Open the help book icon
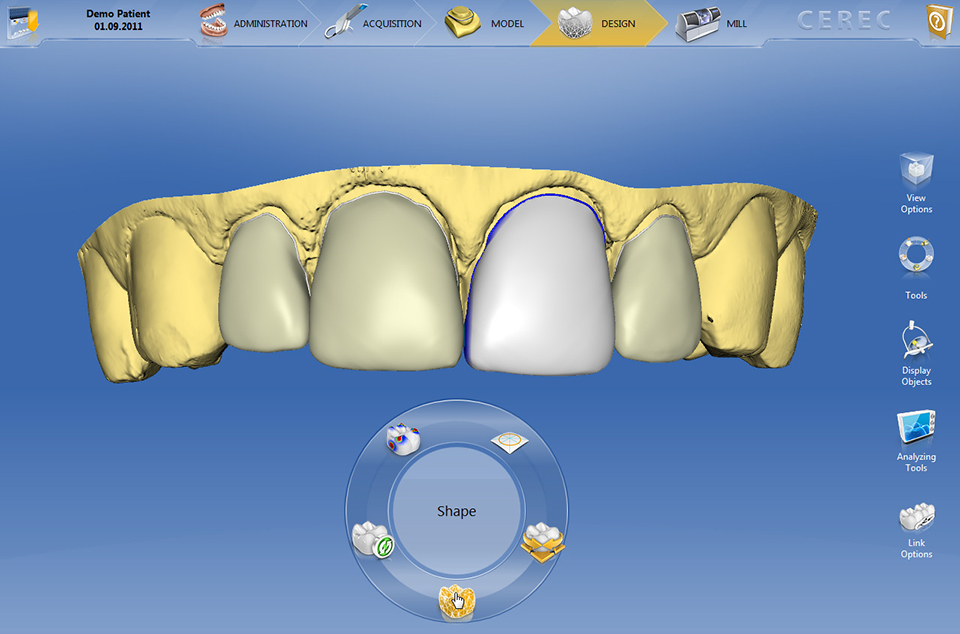Screen dimensions: 960x634 (938, 22)
